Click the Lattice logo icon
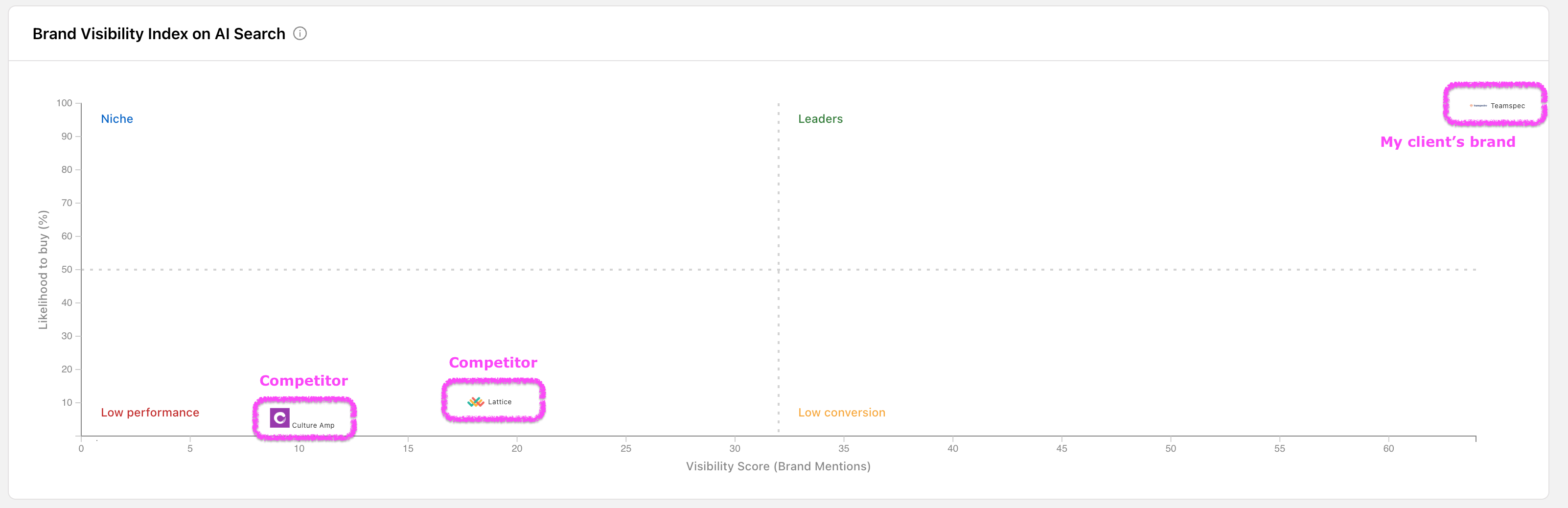Image resolution: width=1568 pixels, height=508 pixels. coord(475,401)
